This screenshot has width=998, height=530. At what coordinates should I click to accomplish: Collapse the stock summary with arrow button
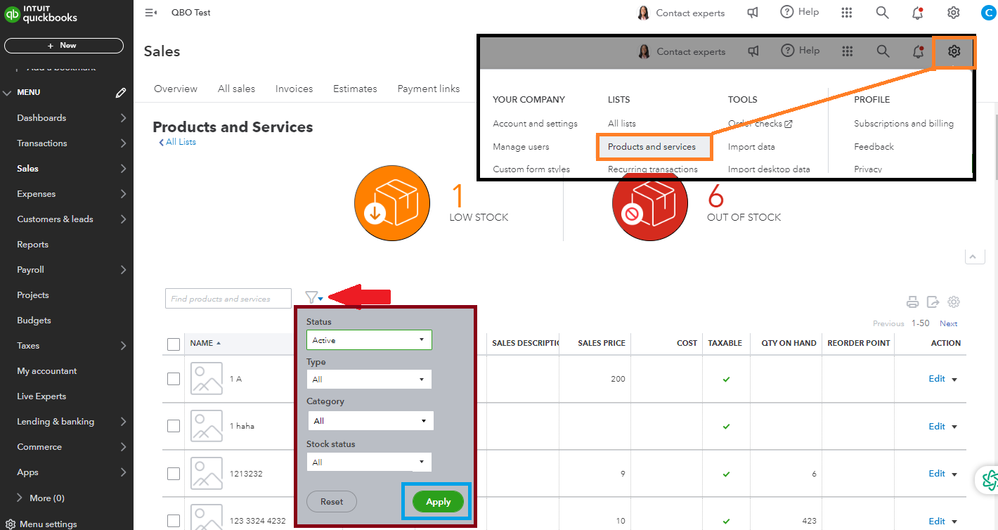(973, 257)
